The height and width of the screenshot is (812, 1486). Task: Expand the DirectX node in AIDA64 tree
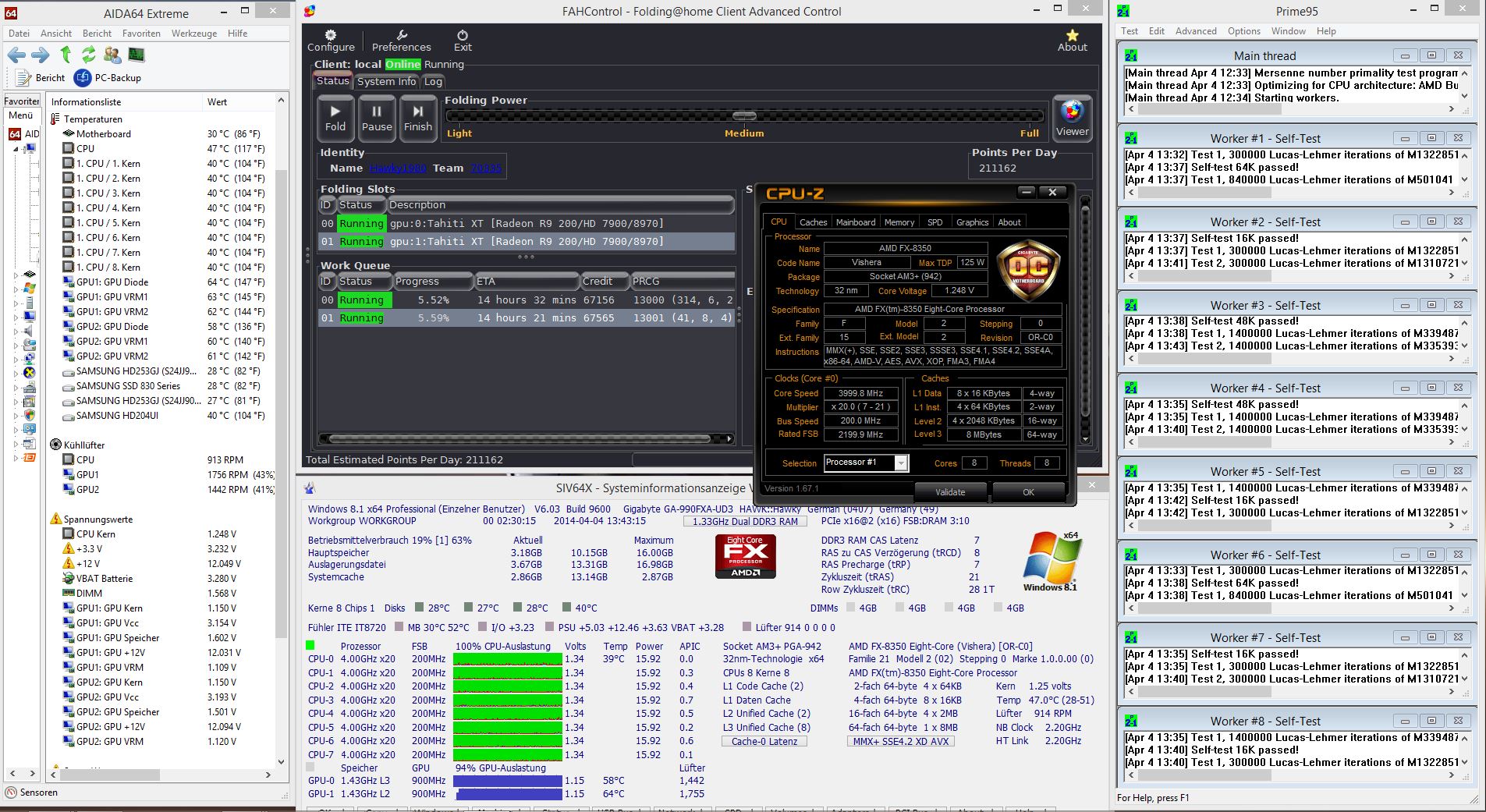coord(15,373)
